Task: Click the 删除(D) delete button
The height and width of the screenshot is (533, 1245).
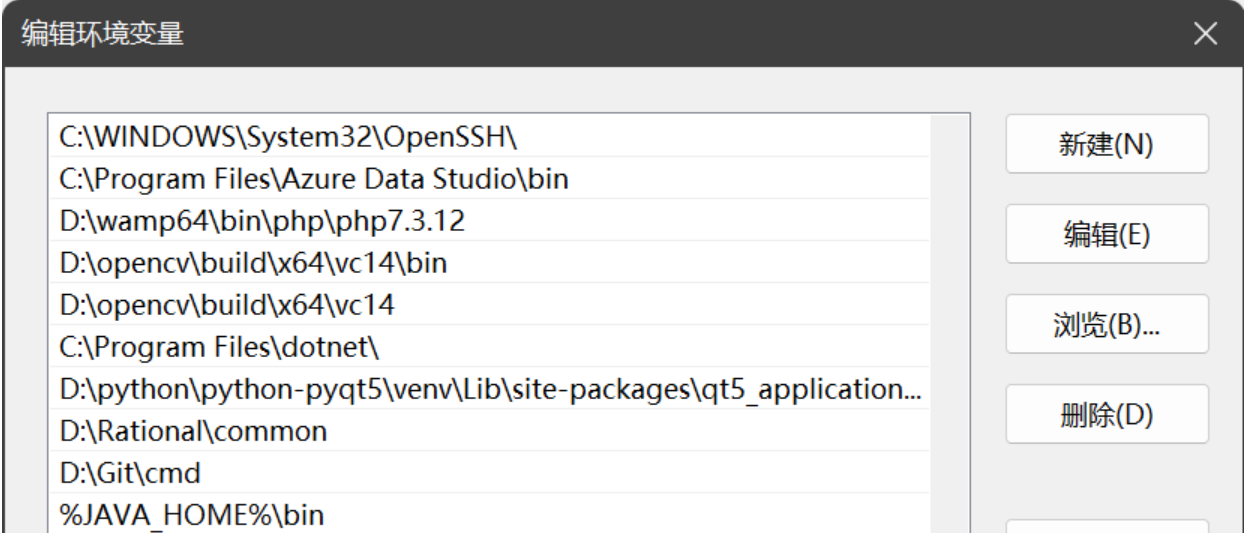Action: [x=1106, y=414]
